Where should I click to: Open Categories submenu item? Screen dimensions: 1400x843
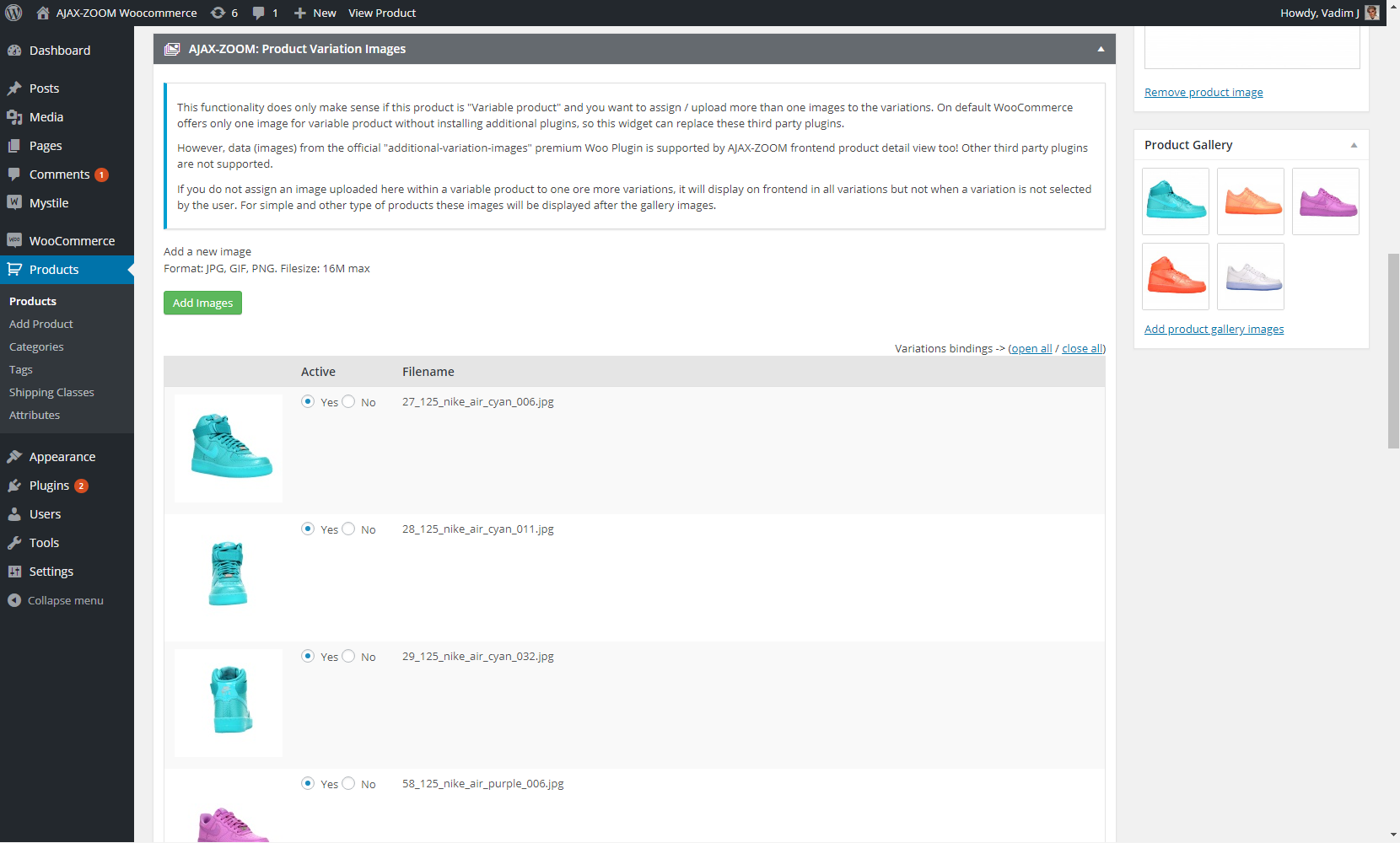pyautogui.click(x=36, y=346)
